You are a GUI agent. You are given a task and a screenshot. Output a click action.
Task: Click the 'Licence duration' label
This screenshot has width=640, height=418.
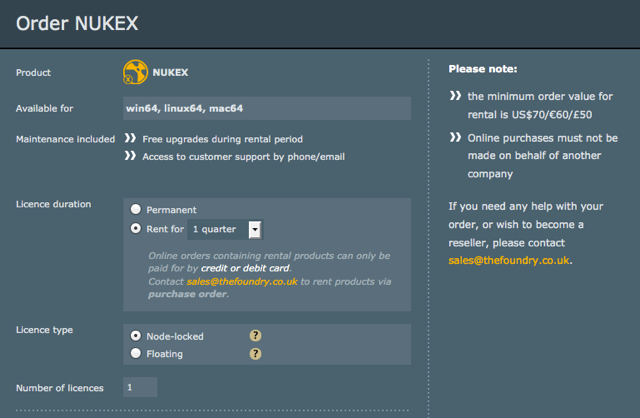click(53, 204)
